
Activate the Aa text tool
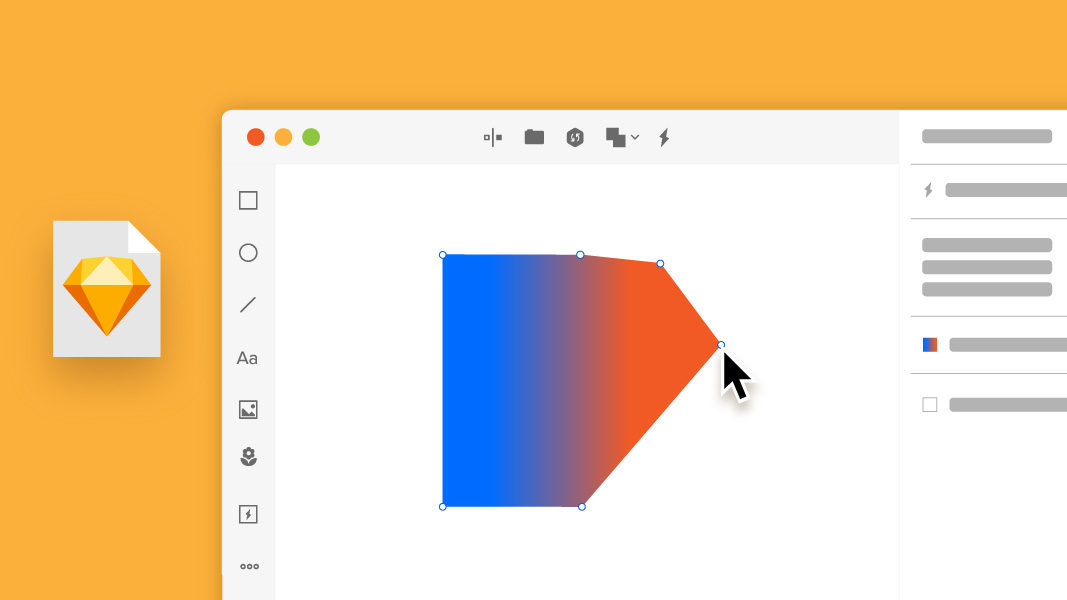247,358
